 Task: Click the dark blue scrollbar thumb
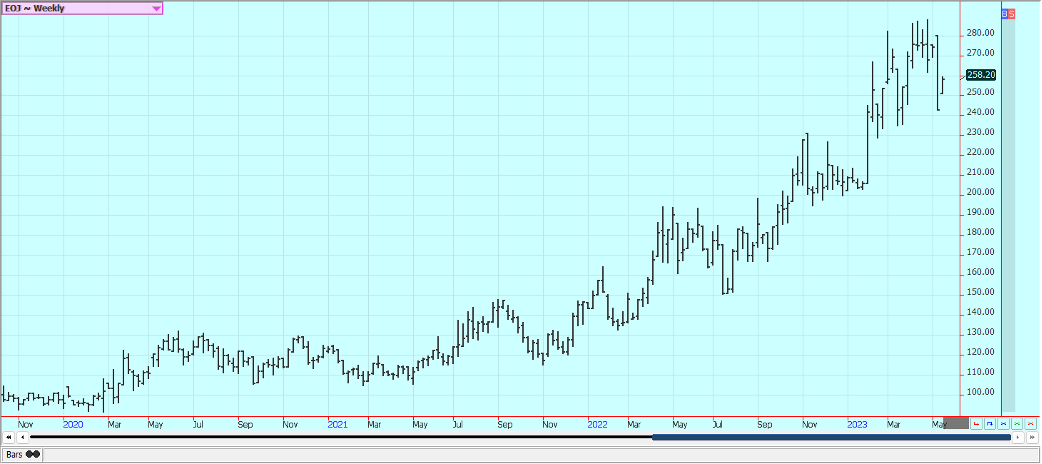coord(831,437)
